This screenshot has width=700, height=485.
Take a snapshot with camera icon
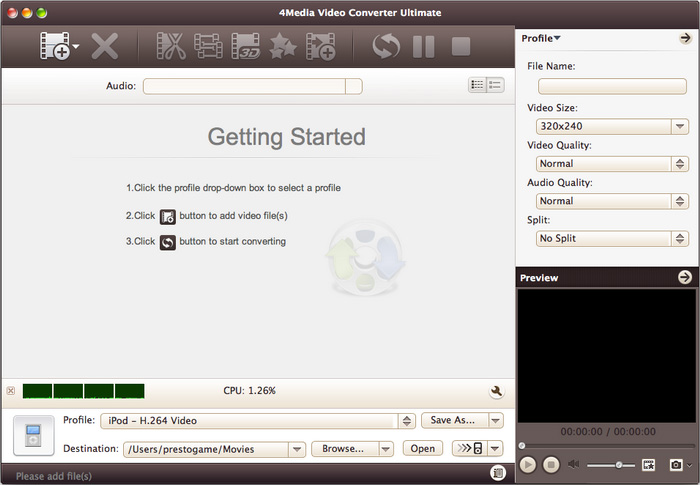coord(677,465)
